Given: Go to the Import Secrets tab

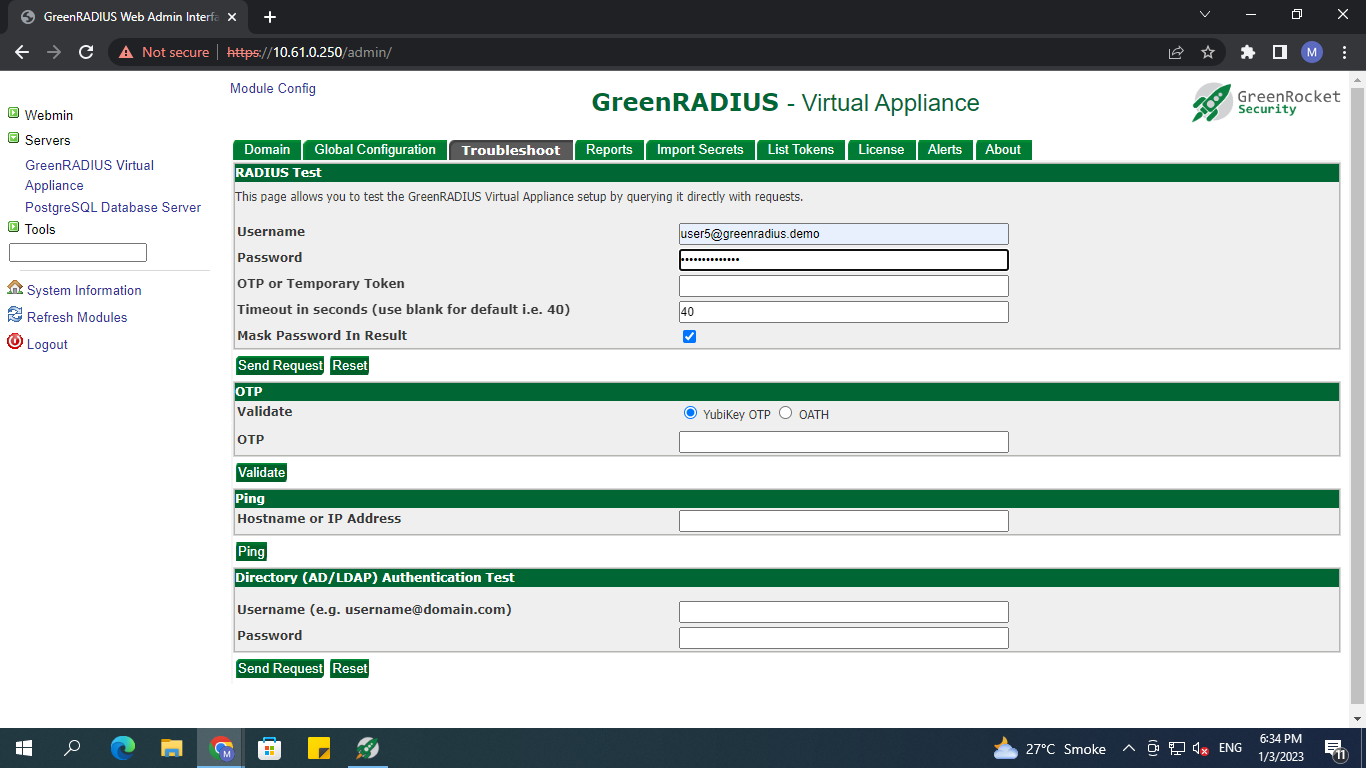Looking at the screenshot, I should coord(700,150).
